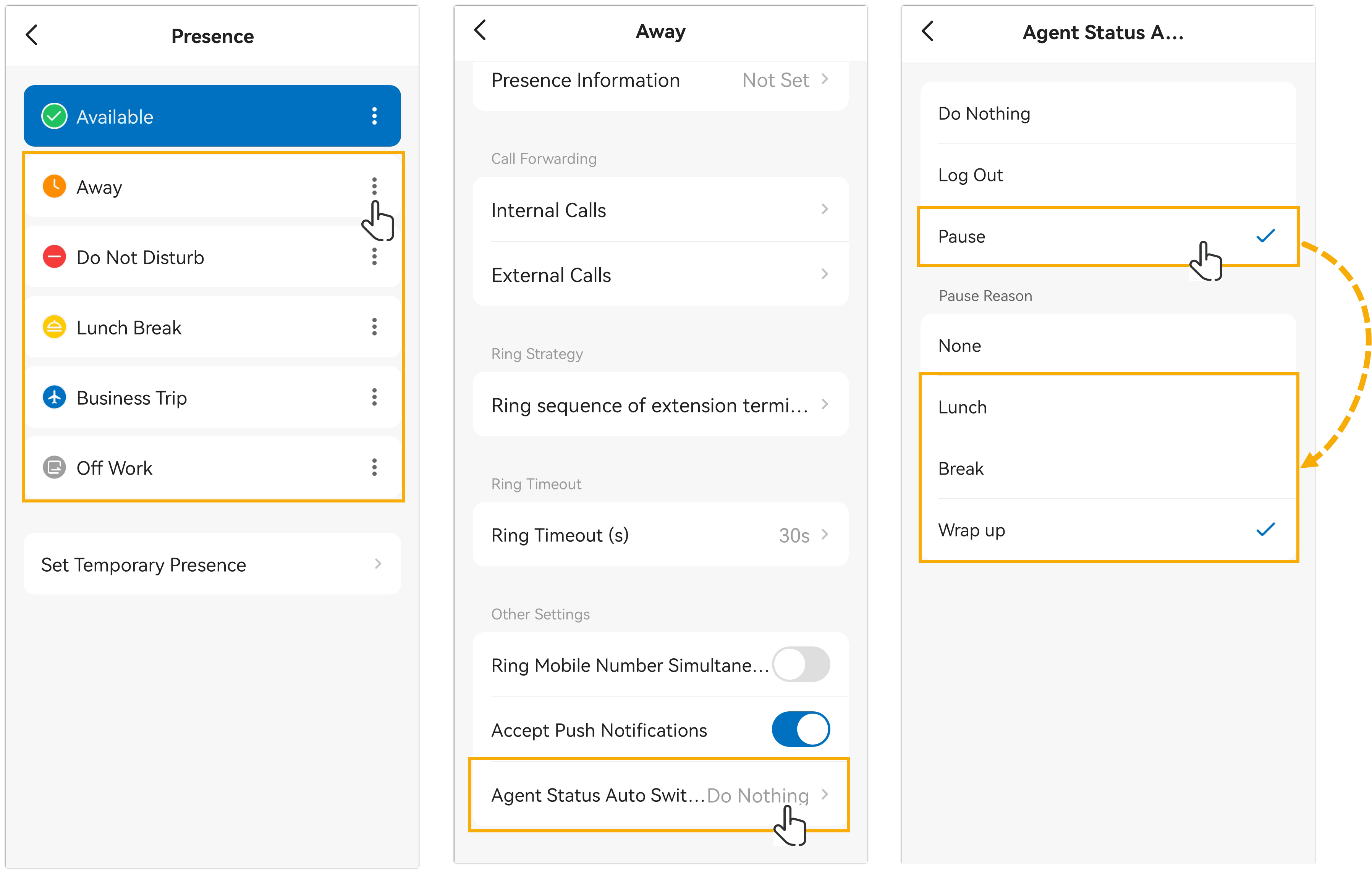Open the Business Trip three-dot options
The width and height of the screenshot is (1372, 874).
tap(374, 397)
